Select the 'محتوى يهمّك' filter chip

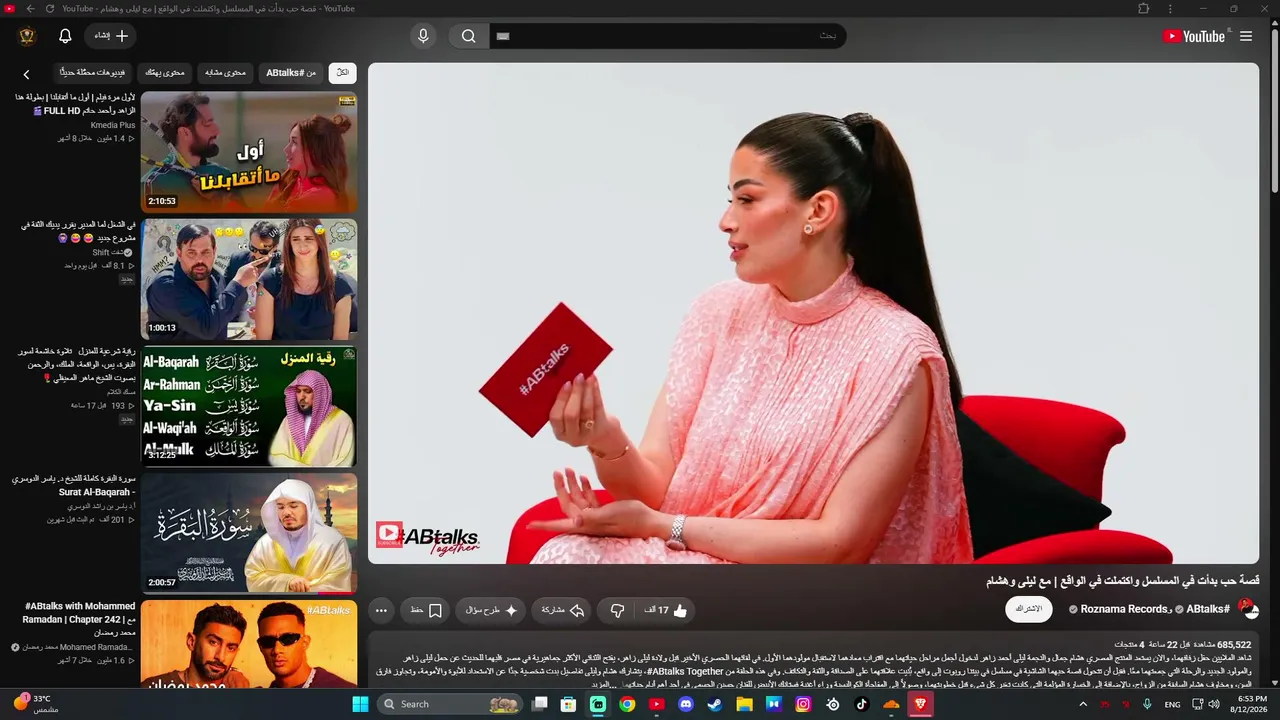pos(165,72)
